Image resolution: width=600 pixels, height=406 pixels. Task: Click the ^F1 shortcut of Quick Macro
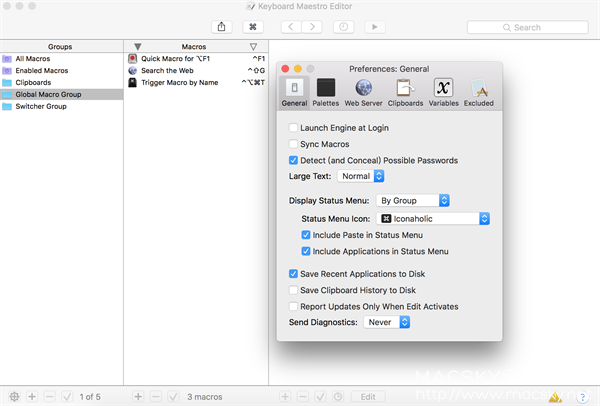(x=259, y=59)
